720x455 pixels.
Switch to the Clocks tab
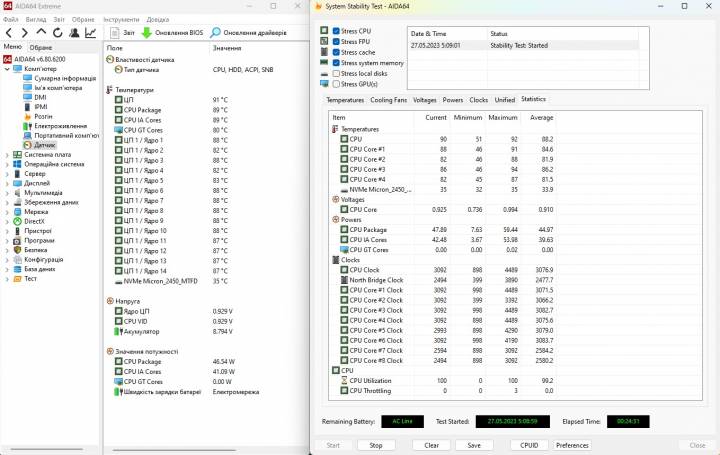478,100
